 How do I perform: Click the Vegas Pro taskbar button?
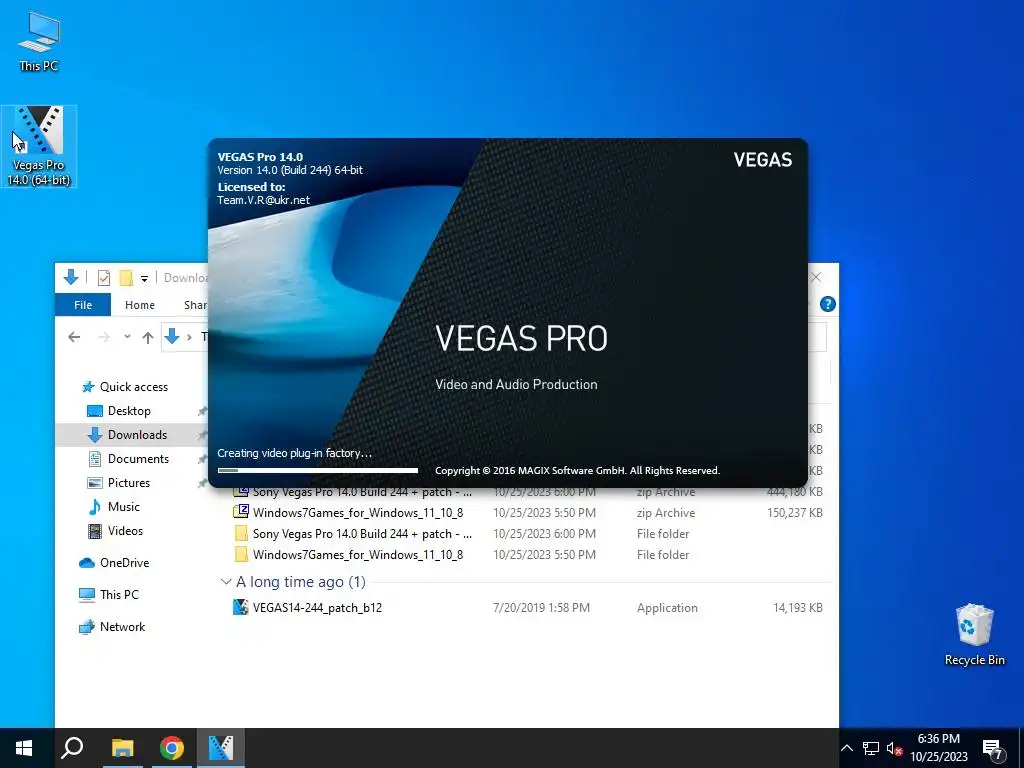[221, 748]
